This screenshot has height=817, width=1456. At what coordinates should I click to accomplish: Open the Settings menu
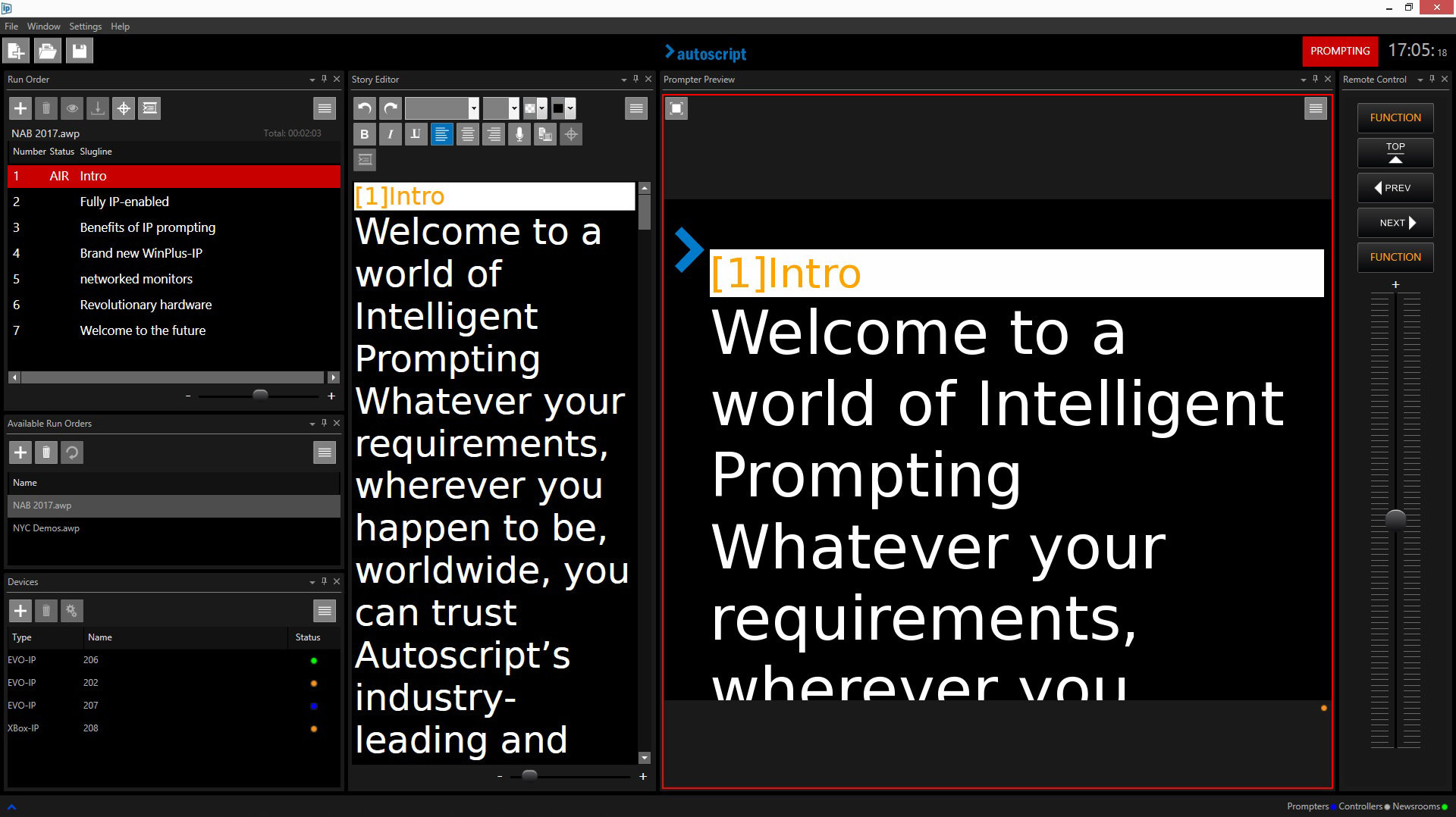pos(85,26)
